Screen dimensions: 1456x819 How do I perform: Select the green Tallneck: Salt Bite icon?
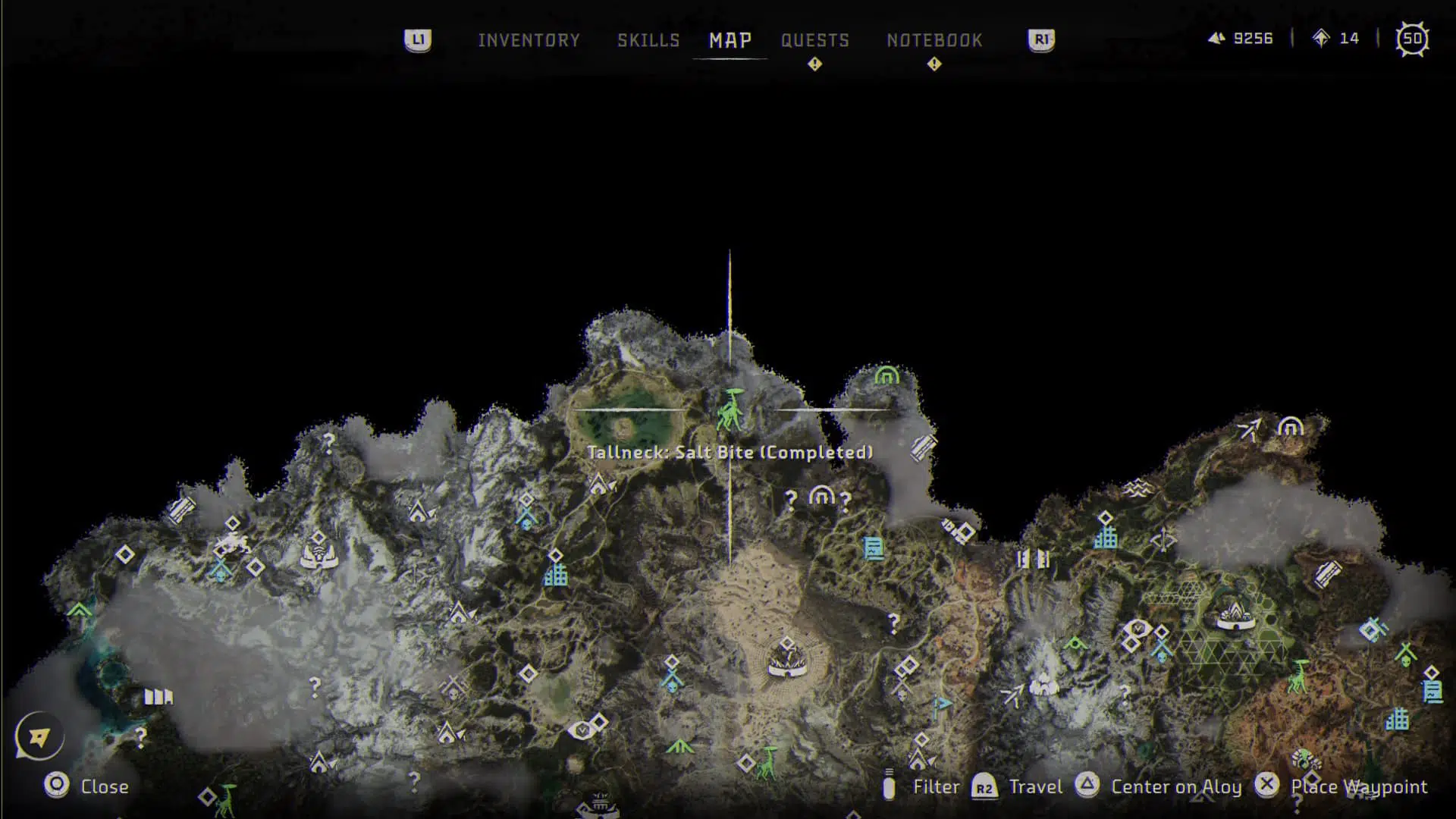[731, 410]
